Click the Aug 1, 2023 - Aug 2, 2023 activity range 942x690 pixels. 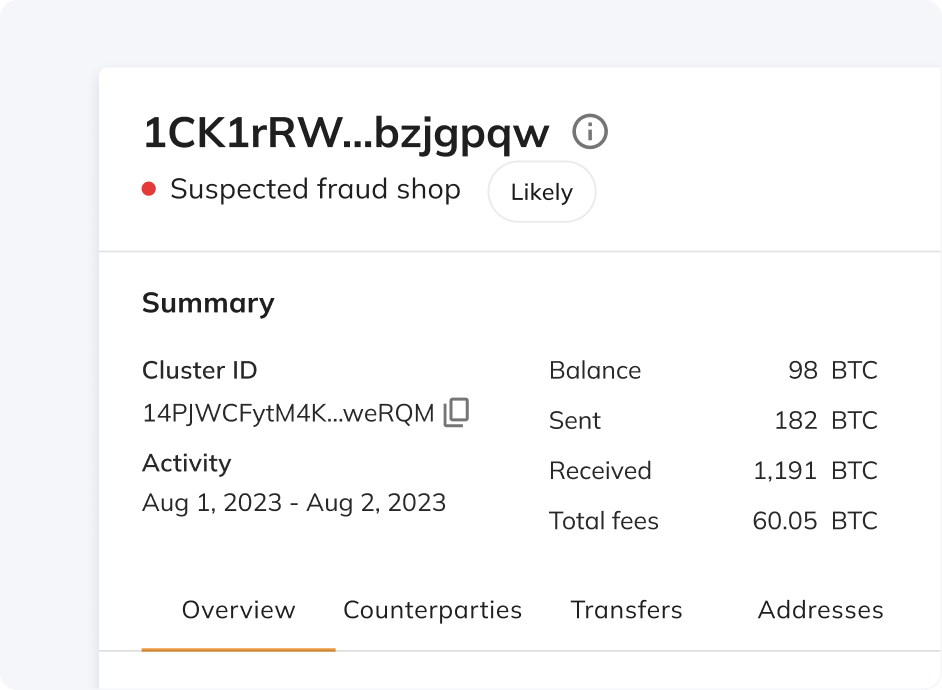click(x=294, y=502)
